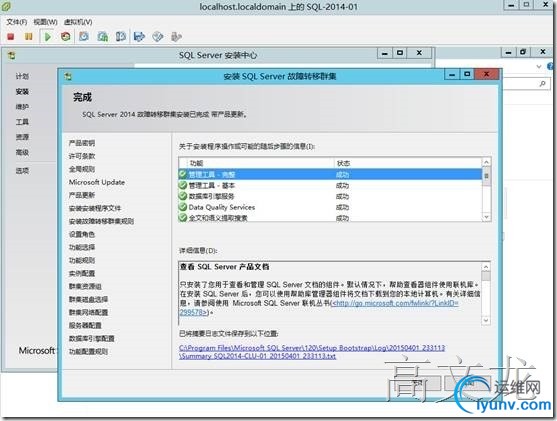Click the 群集资源组 wizard step
Screen dimensions: 557x421
pos(85,286)
